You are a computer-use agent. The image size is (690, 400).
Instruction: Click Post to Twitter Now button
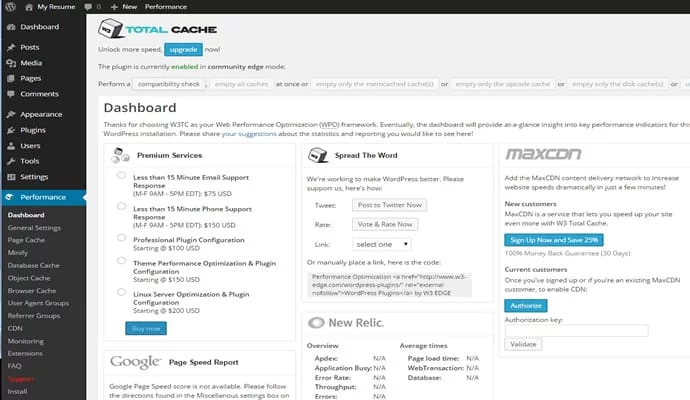point(389,205)
